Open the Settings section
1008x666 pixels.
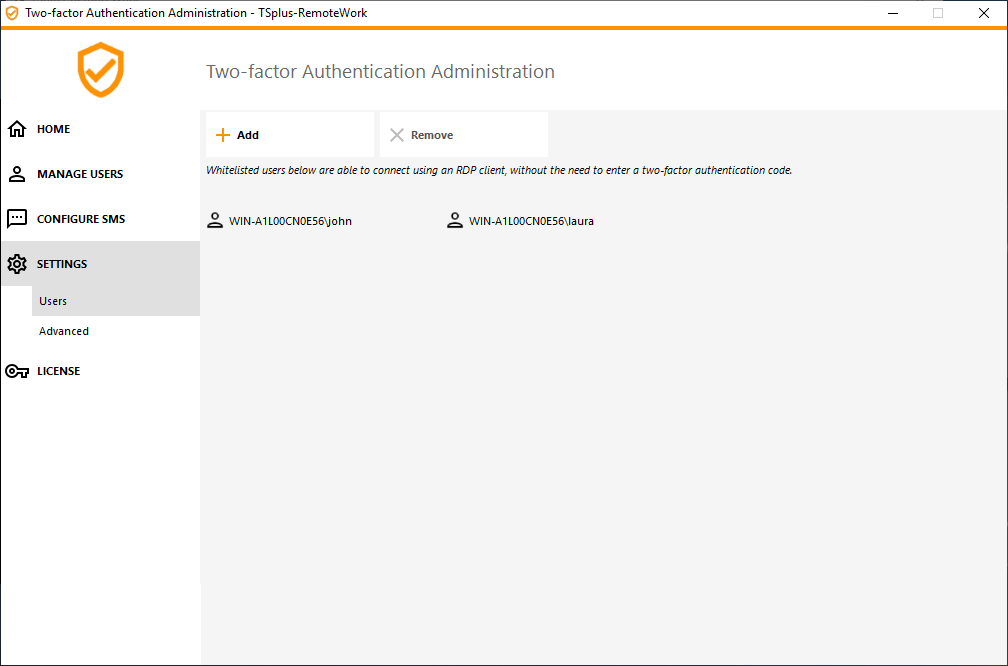pos(60,263)
